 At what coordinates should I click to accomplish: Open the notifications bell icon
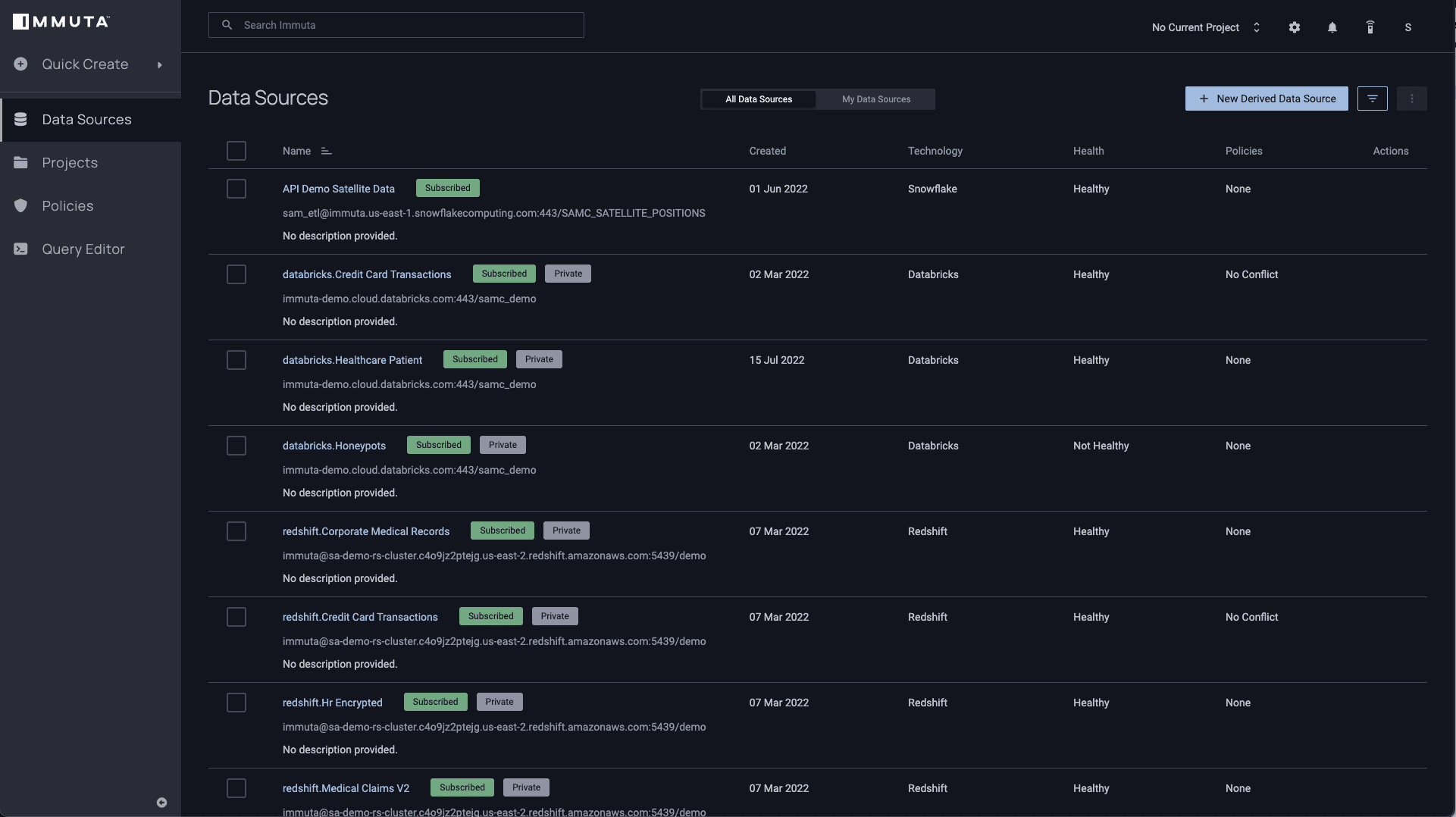tap(1332, 27)
